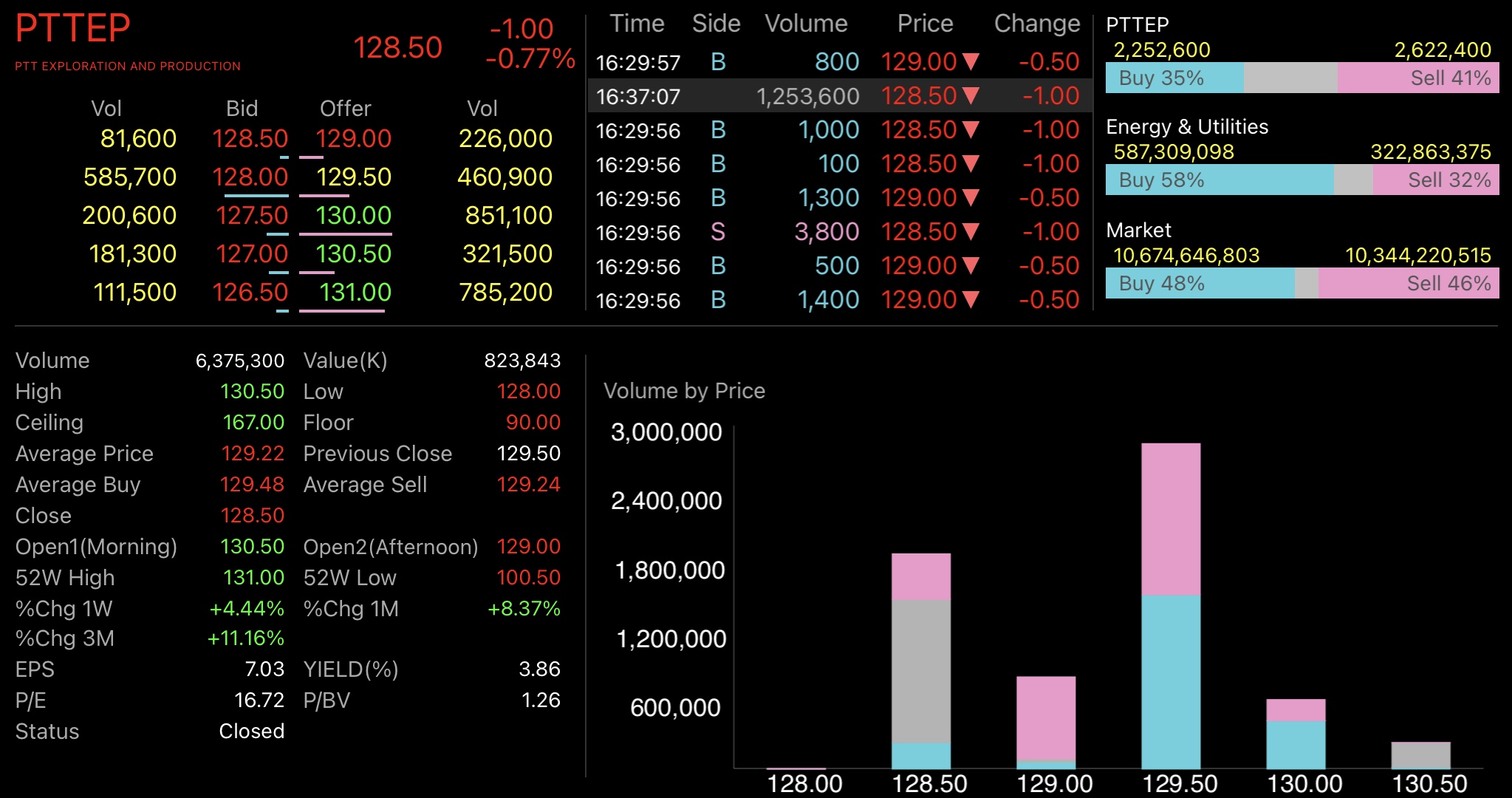Image resolution: width=1512 pixels, height=798 pixels.
Task: Click the total Volume 6,375,300 value
Action: pyautogui.click(x=239, y=361)
